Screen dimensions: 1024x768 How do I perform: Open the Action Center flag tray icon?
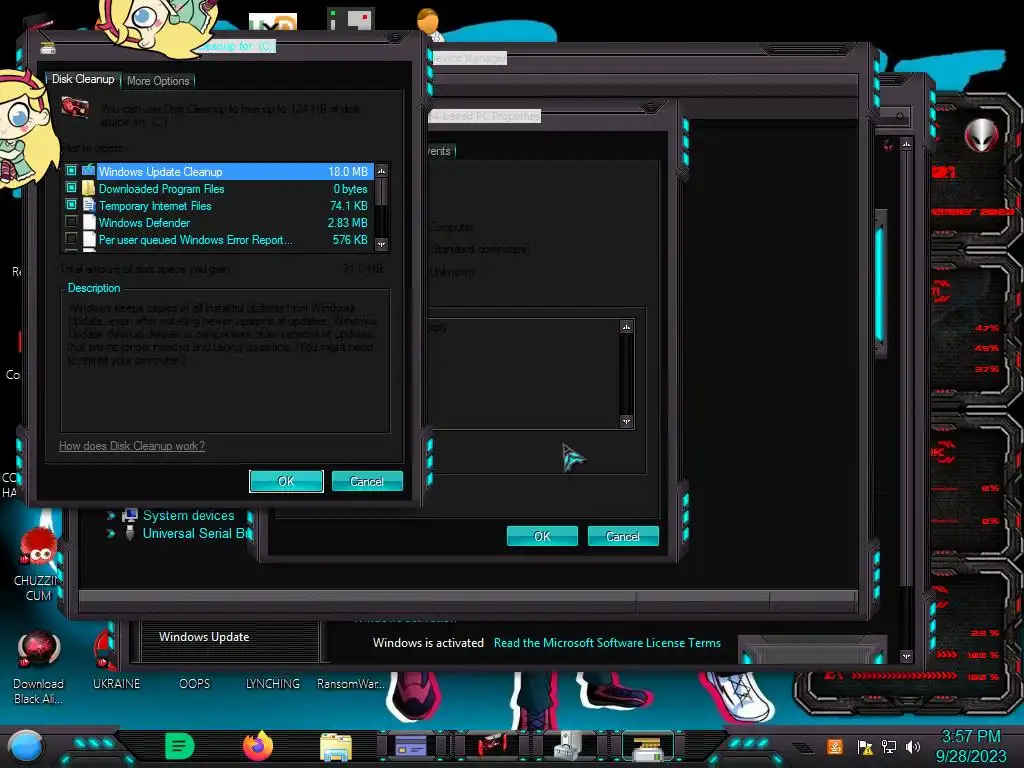click(x=864, y=747)
